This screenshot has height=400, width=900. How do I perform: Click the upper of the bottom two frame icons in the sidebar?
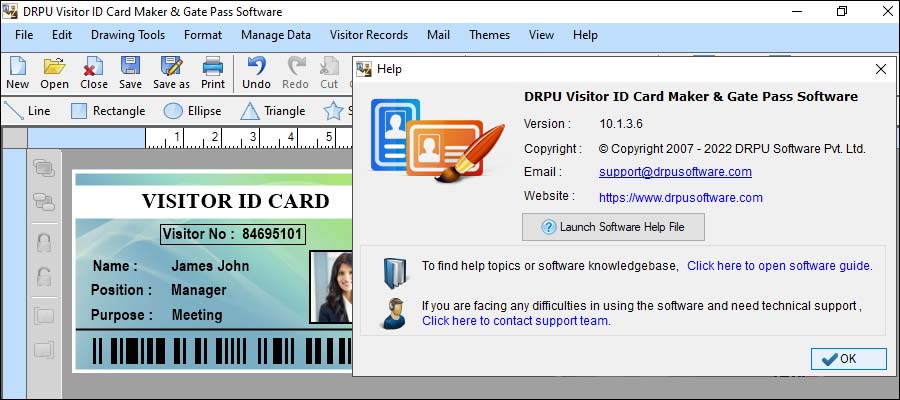pos(44,316)
